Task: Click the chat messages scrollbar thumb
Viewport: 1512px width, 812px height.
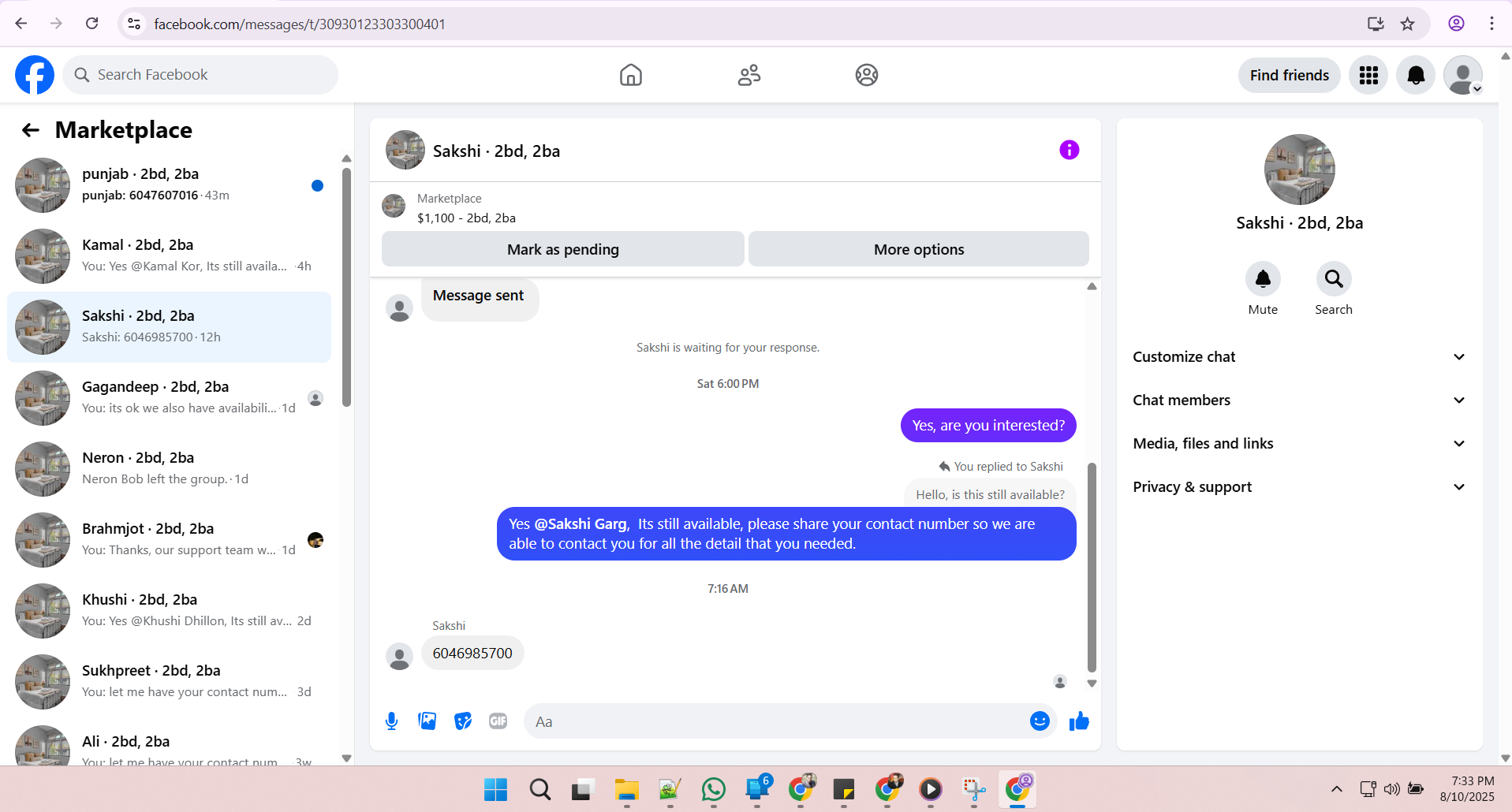Action: [1092, 568]
